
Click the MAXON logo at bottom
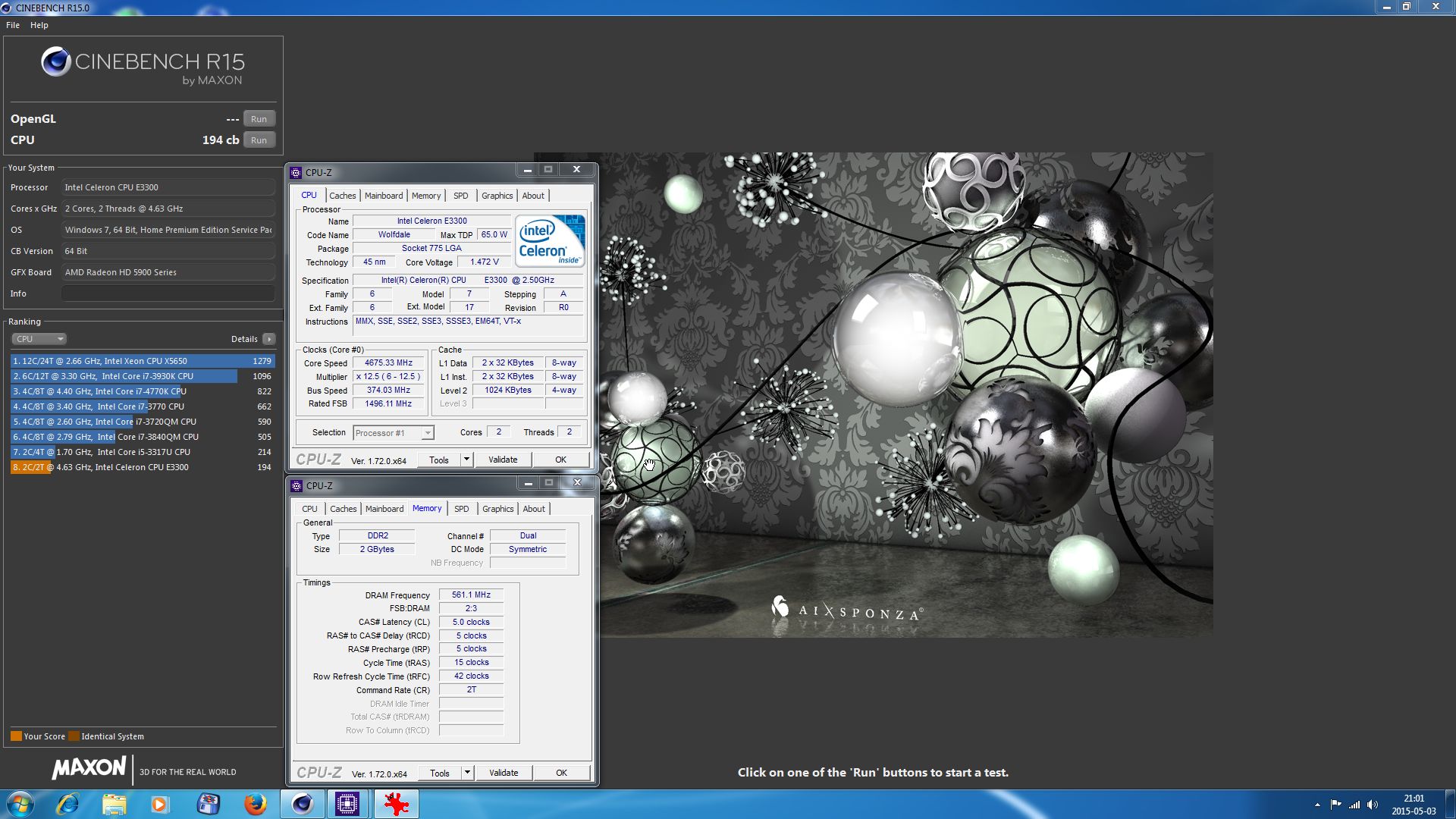[89, 768]
